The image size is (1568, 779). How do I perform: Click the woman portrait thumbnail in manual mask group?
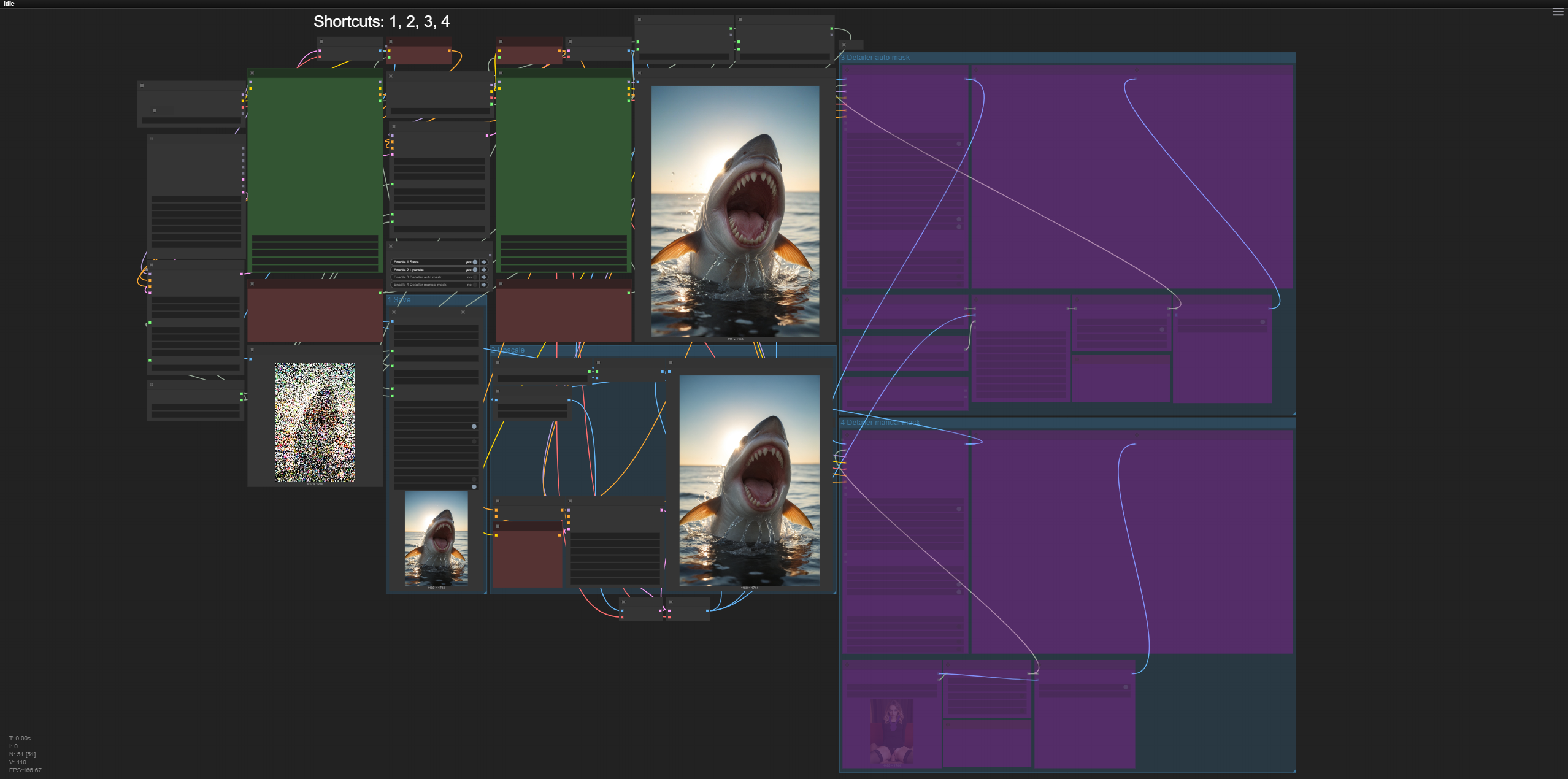tap(892, 732)
